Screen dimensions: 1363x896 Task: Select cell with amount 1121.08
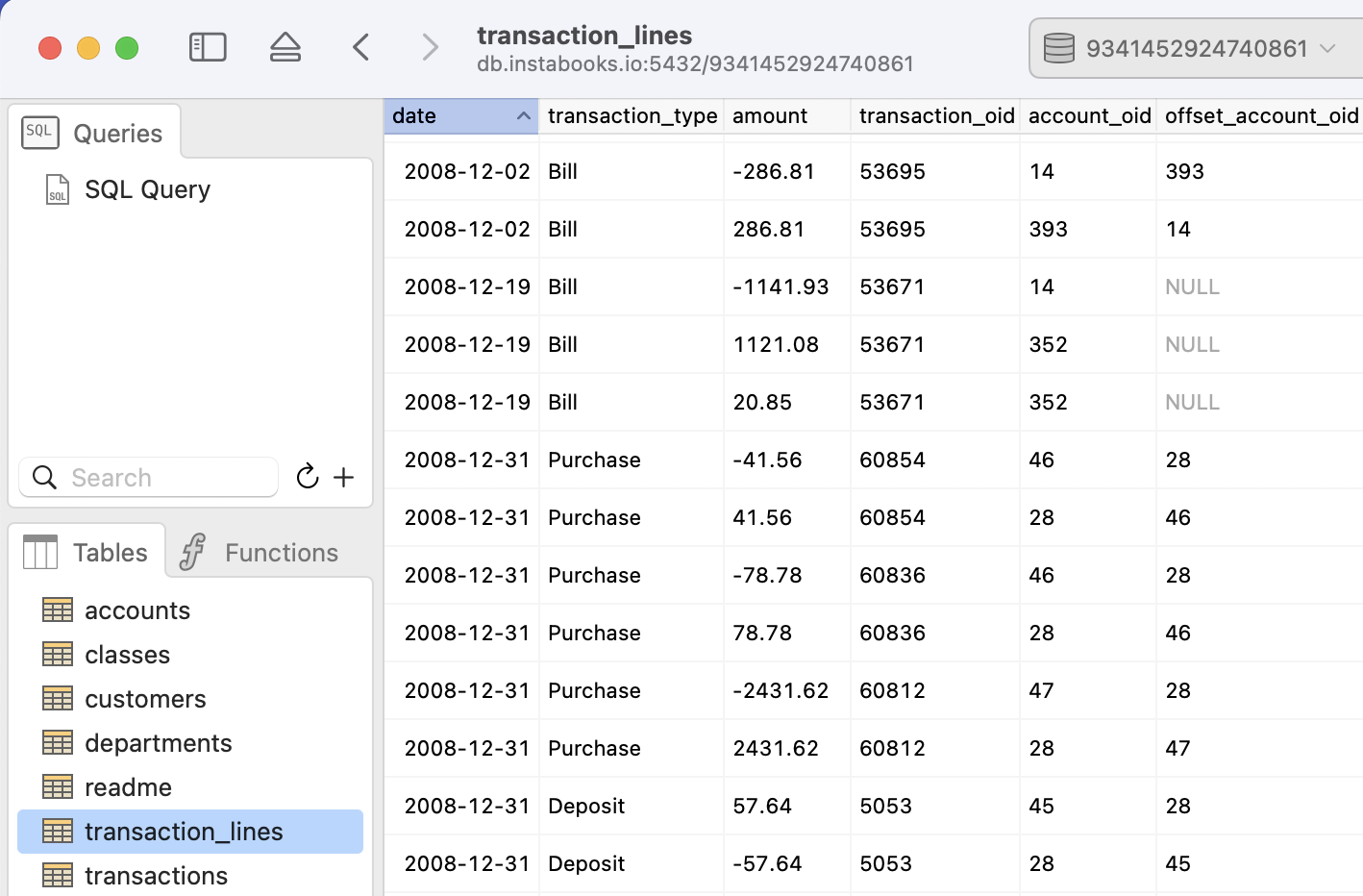787,344
